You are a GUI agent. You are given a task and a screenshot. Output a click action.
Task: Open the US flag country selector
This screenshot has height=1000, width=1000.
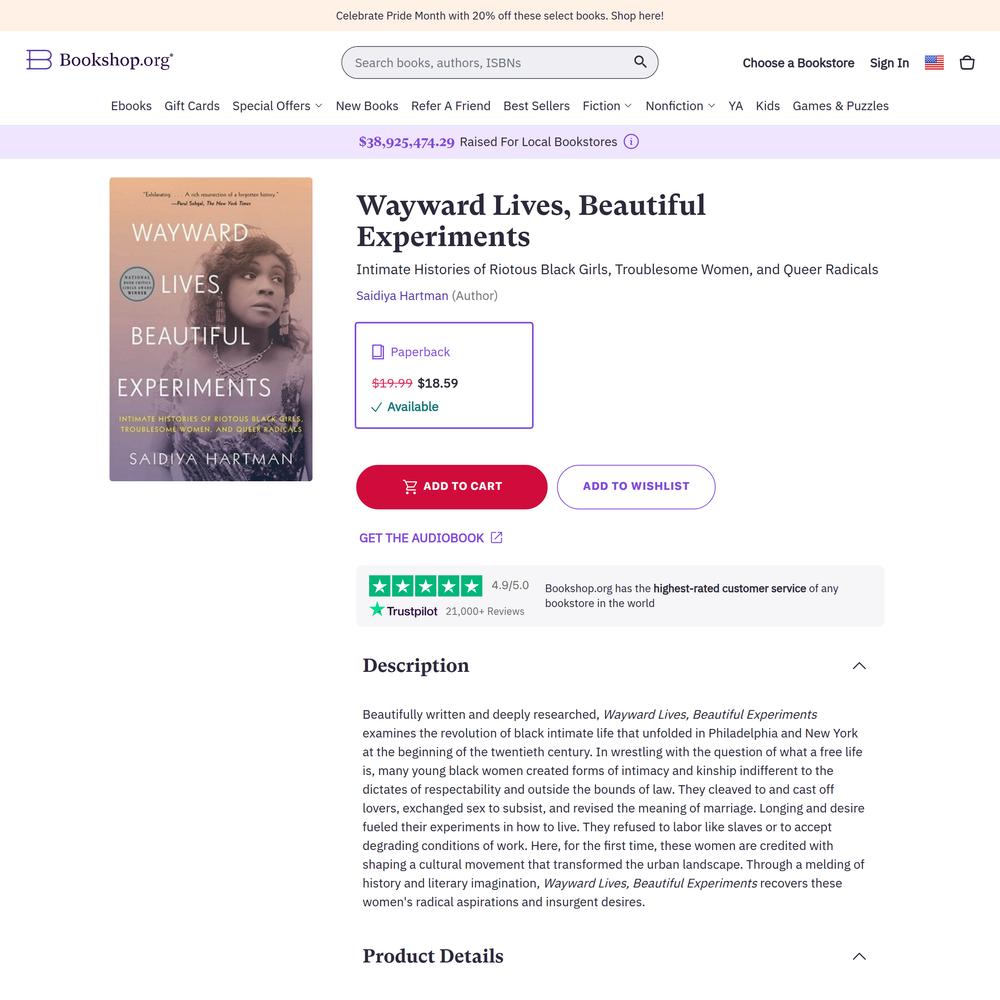[934, 62]
